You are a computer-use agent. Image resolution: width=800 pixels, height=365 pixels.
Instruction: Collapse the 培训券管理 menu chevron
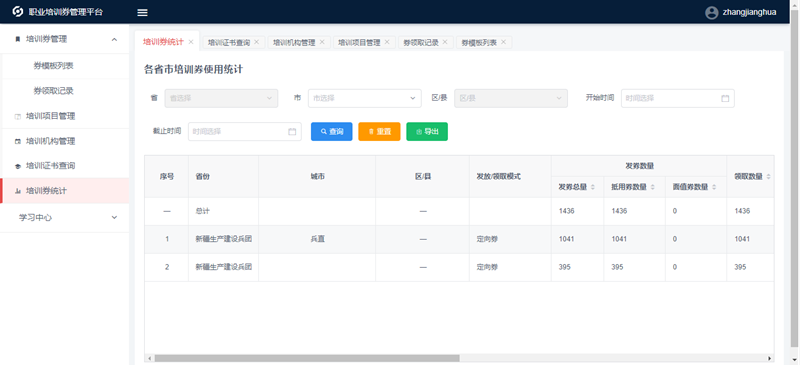[x=114, y=39]
